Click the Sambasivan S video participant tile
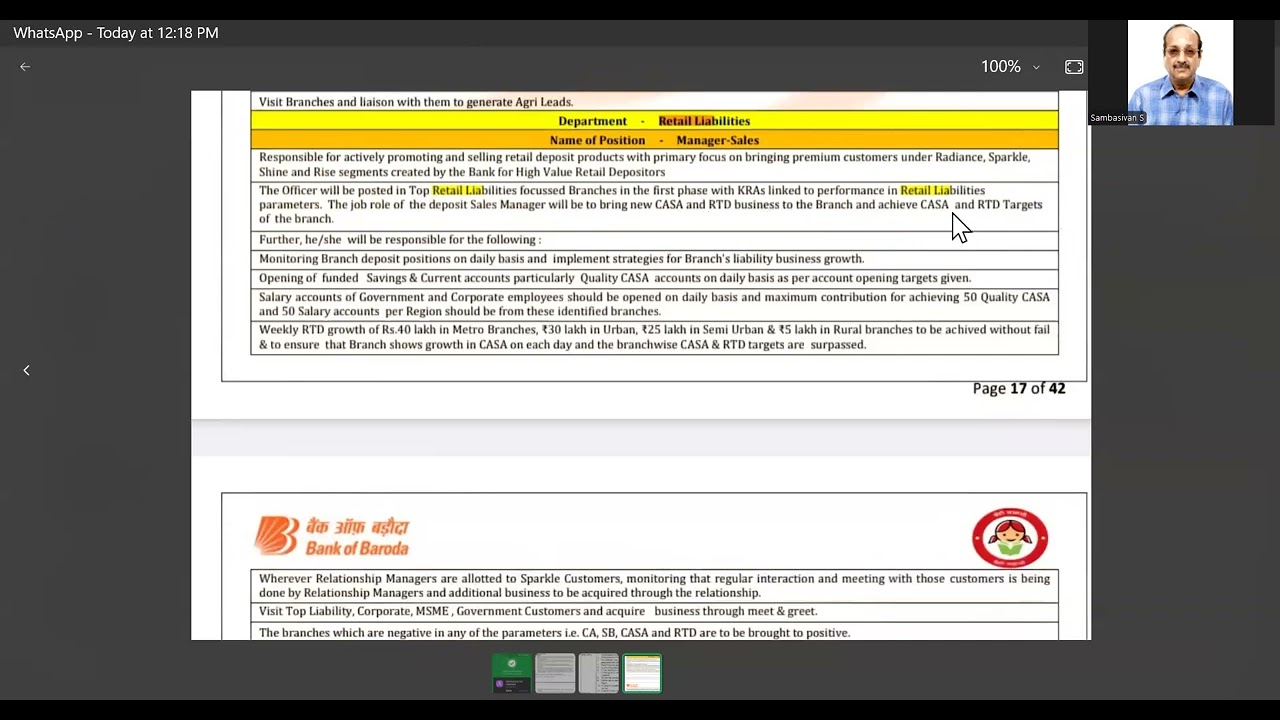Viewport: 1280px width, 720px height. (x=1180, y=72)
